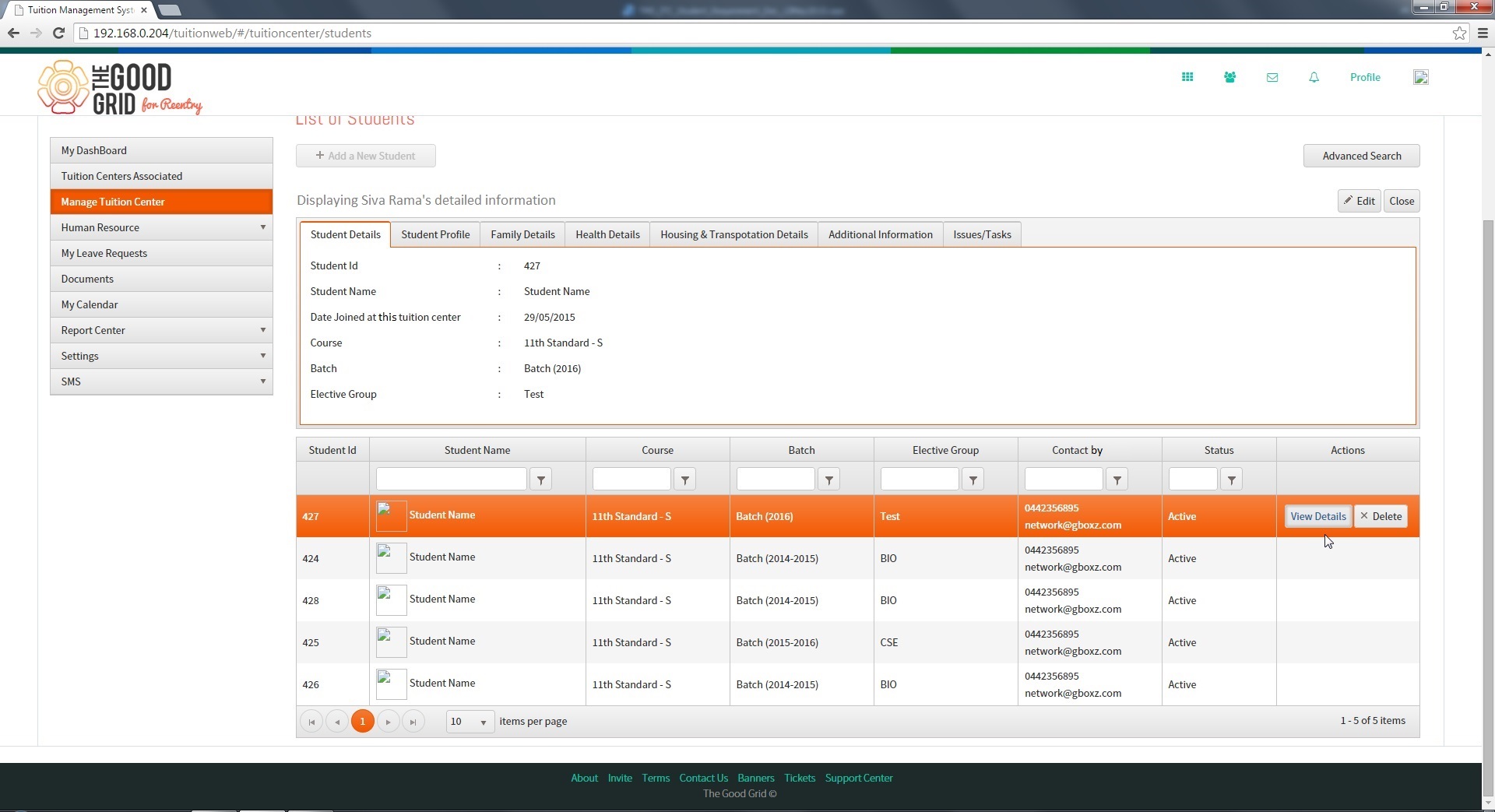Viewport: 1495px width, 812px height.
Task: Delete student 427 using the Delete button
Action: 1381,516
